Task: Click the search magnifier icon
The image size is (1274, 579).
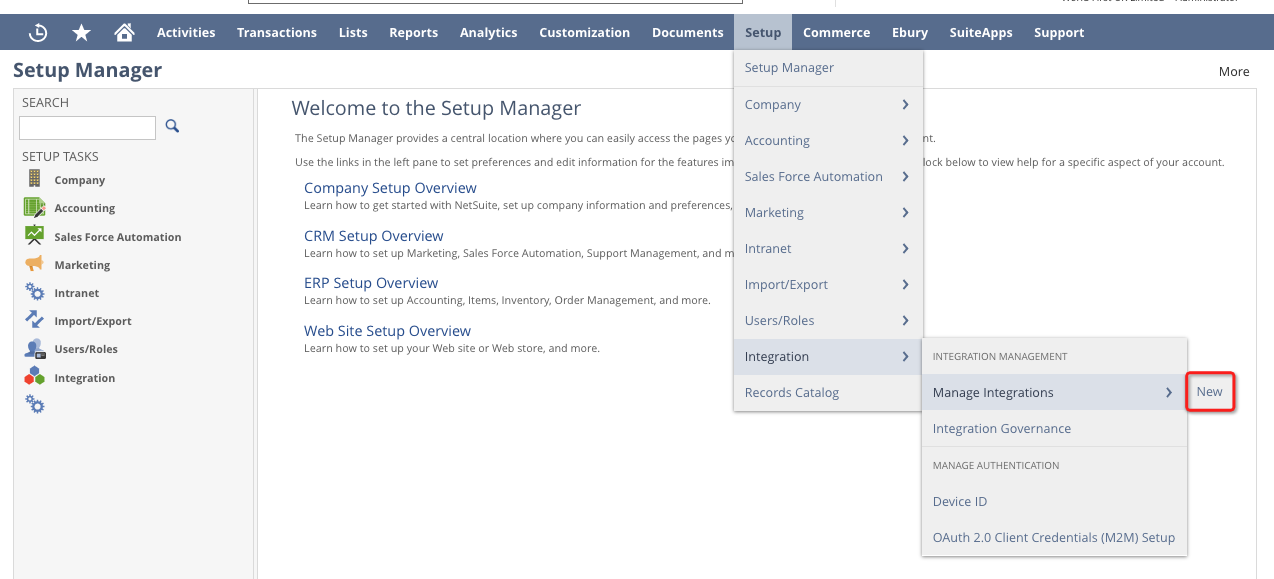Action: coord(172,126)
